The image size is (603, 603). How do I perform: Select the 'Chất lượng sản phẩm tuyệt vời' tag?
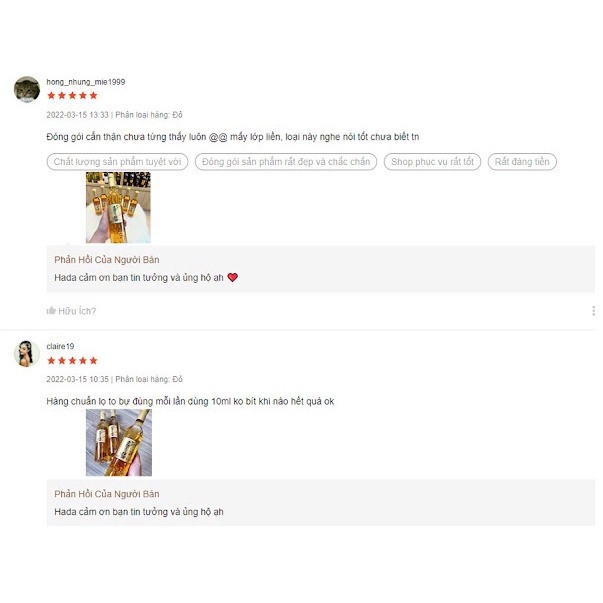pyautogui.click(x=117, y=162)
